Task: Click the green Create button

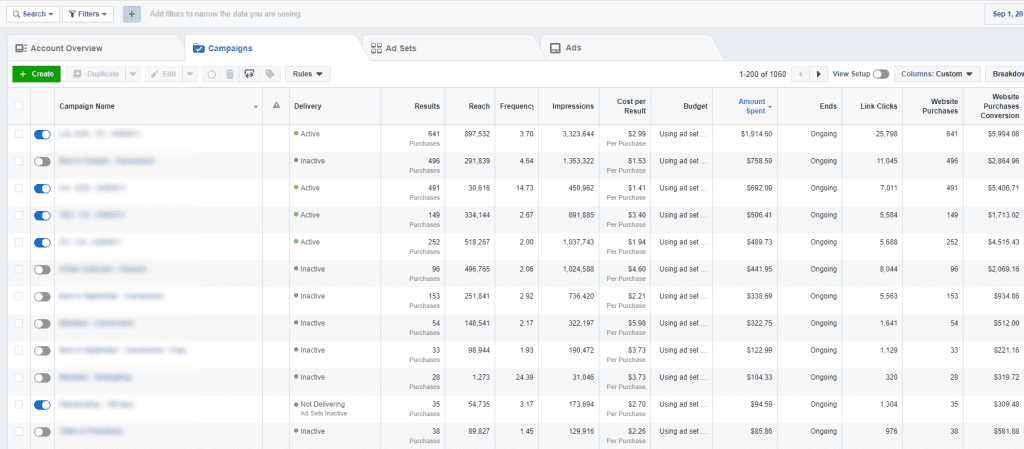Action: point(36,74)
